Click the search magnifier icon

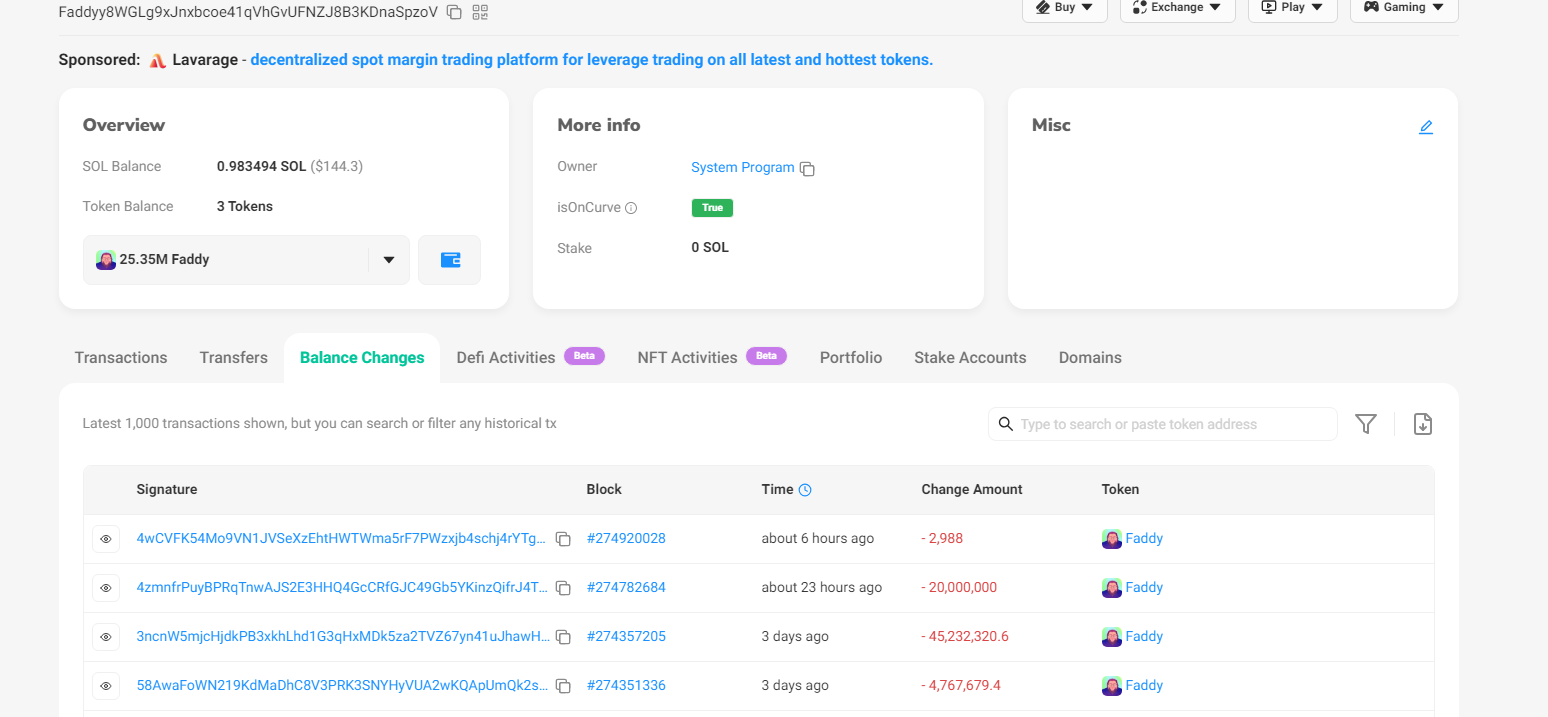[1005, 424]
